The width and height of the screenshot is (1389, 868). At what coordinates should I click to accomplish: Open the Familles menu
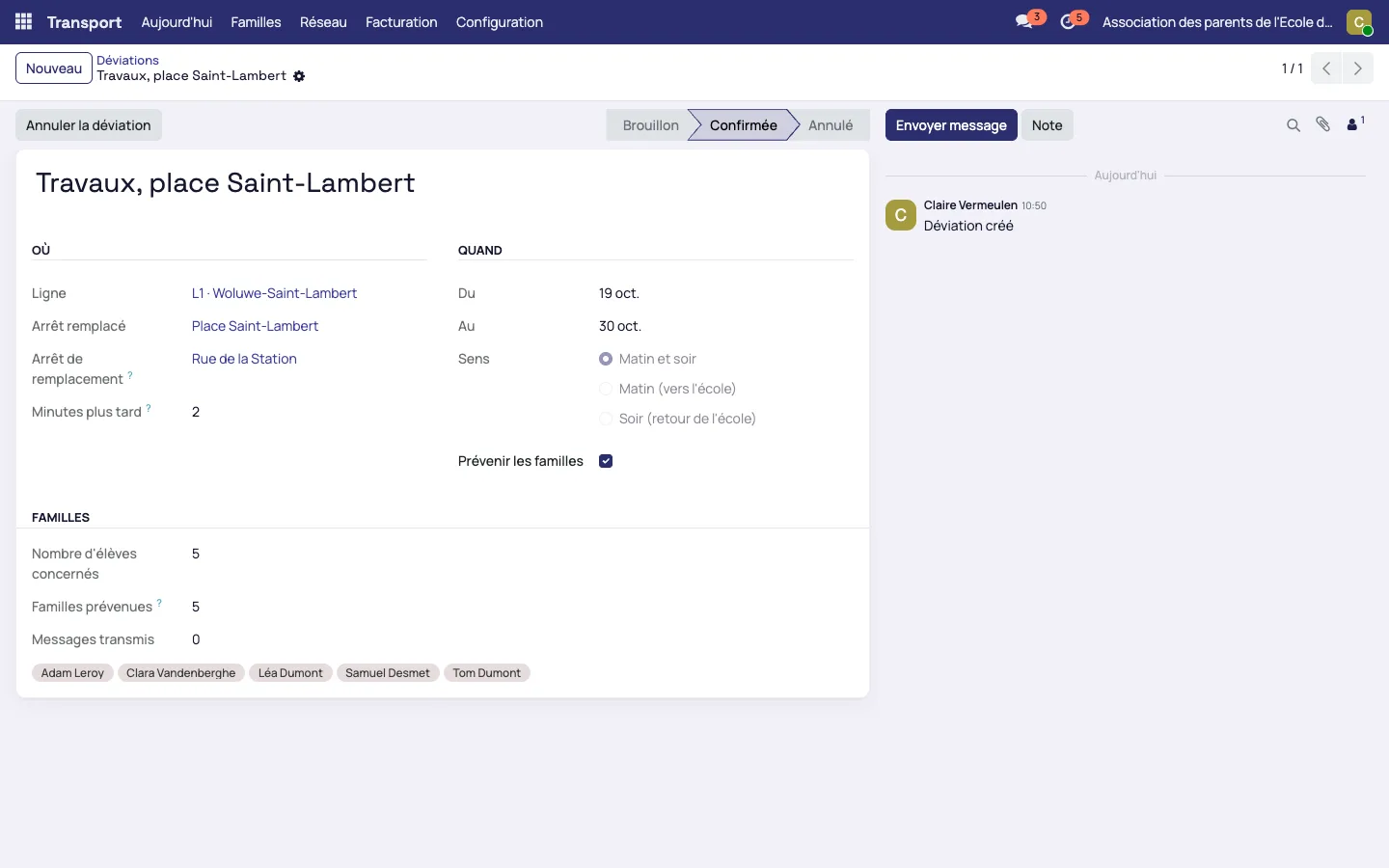point(256,22)
